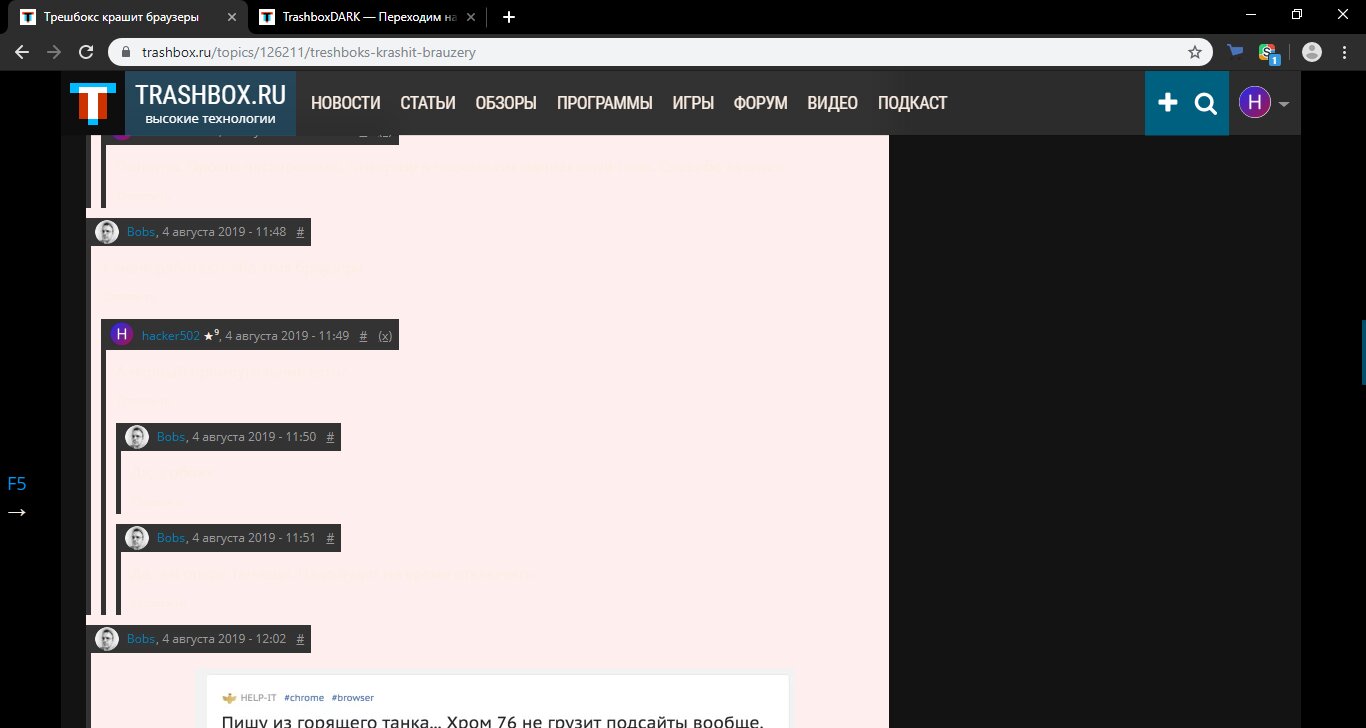Expand the user menu dropdown arrow
This screenshot has height=728, width=1366.
pyautogui.click(x=1283, y=104)
